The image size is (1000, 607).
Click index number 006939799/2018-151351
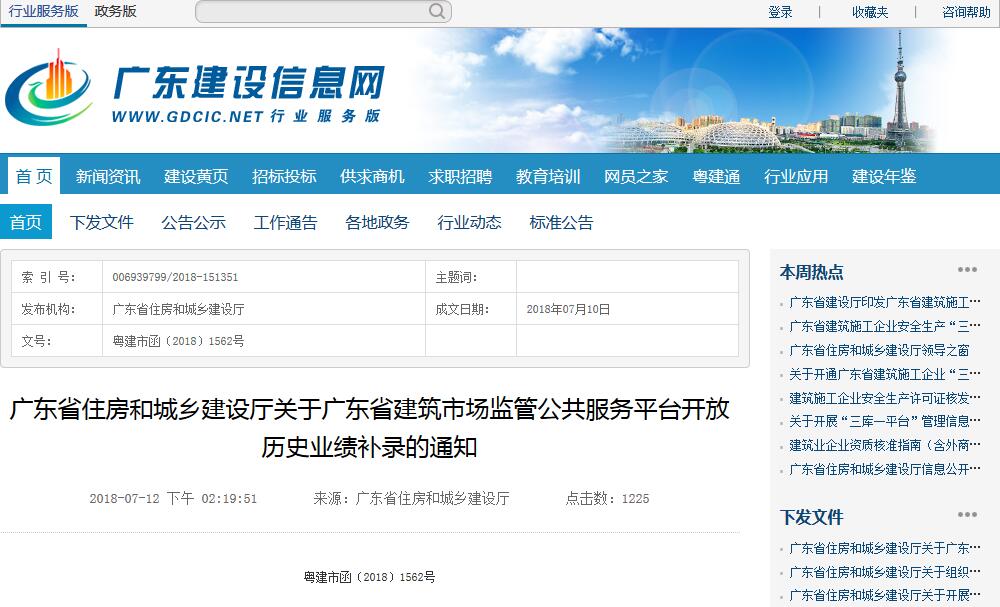point(175,277)
